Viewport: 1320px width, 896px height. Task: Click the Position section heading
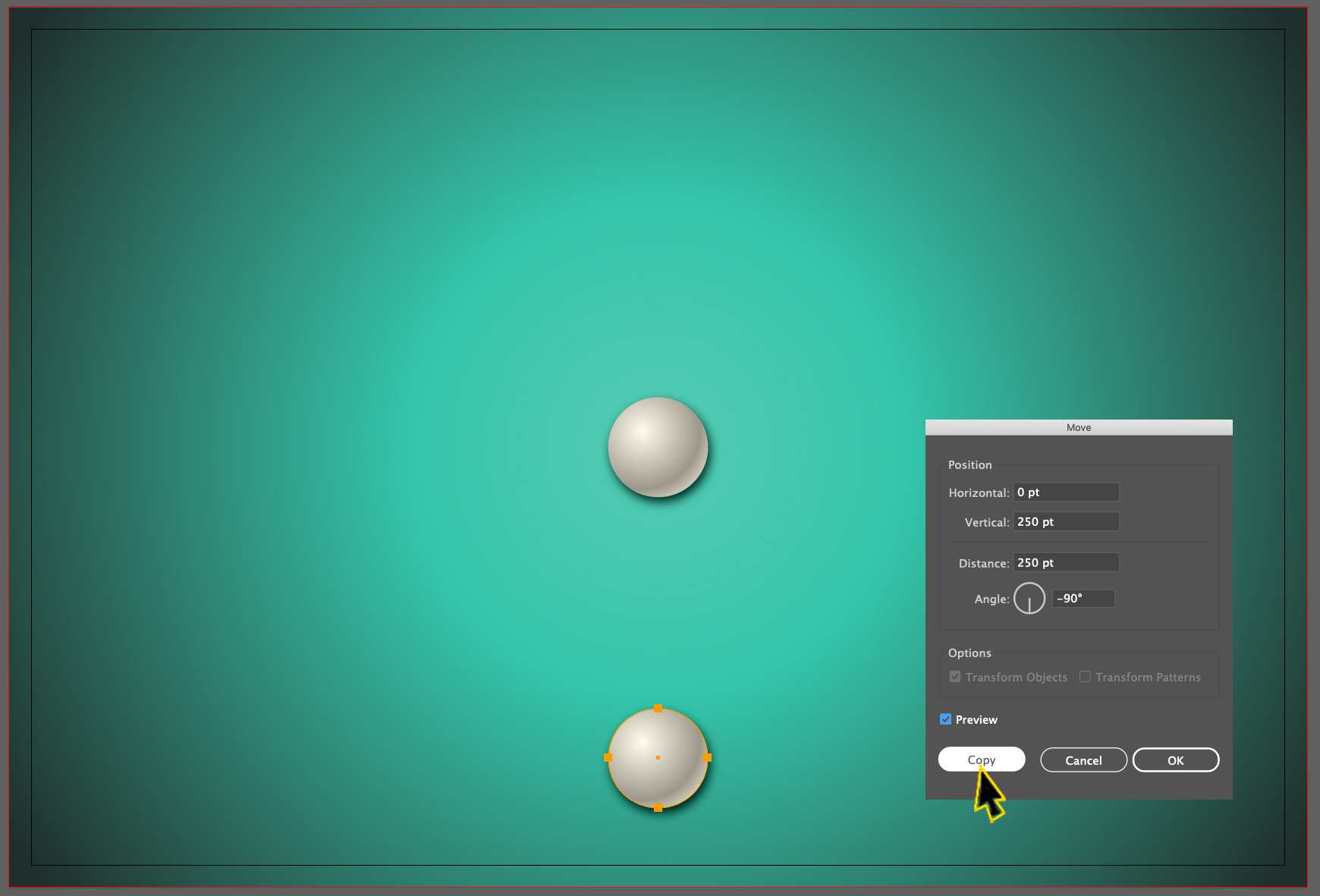pos(970,464)
